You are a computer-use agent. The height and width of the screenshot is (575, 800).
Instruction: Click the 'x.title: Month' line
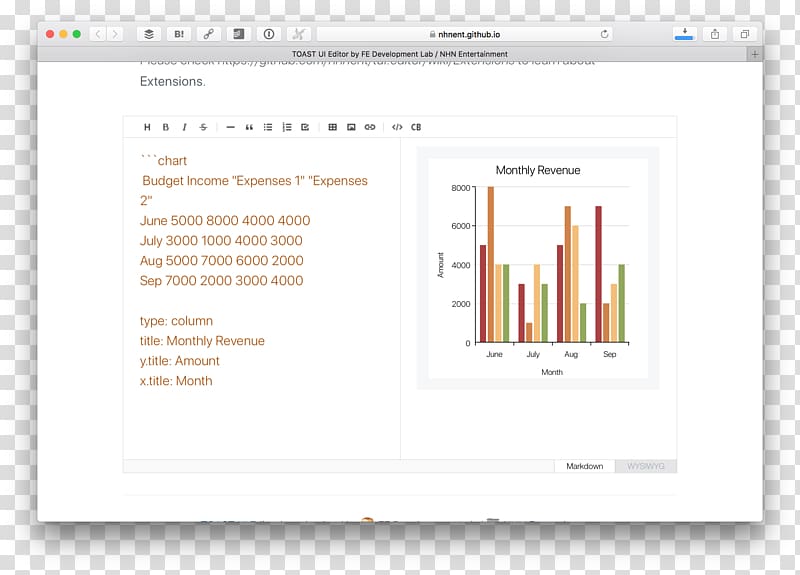176,381
